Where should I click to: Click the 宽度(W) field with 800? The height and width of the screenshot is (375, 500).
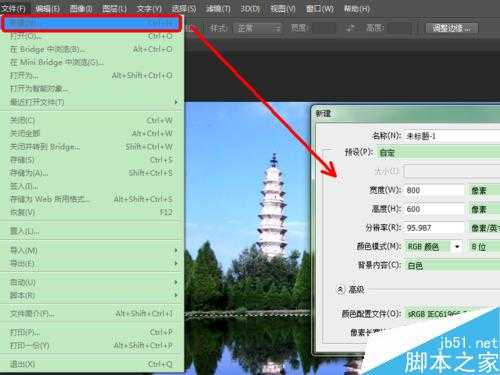434,190
